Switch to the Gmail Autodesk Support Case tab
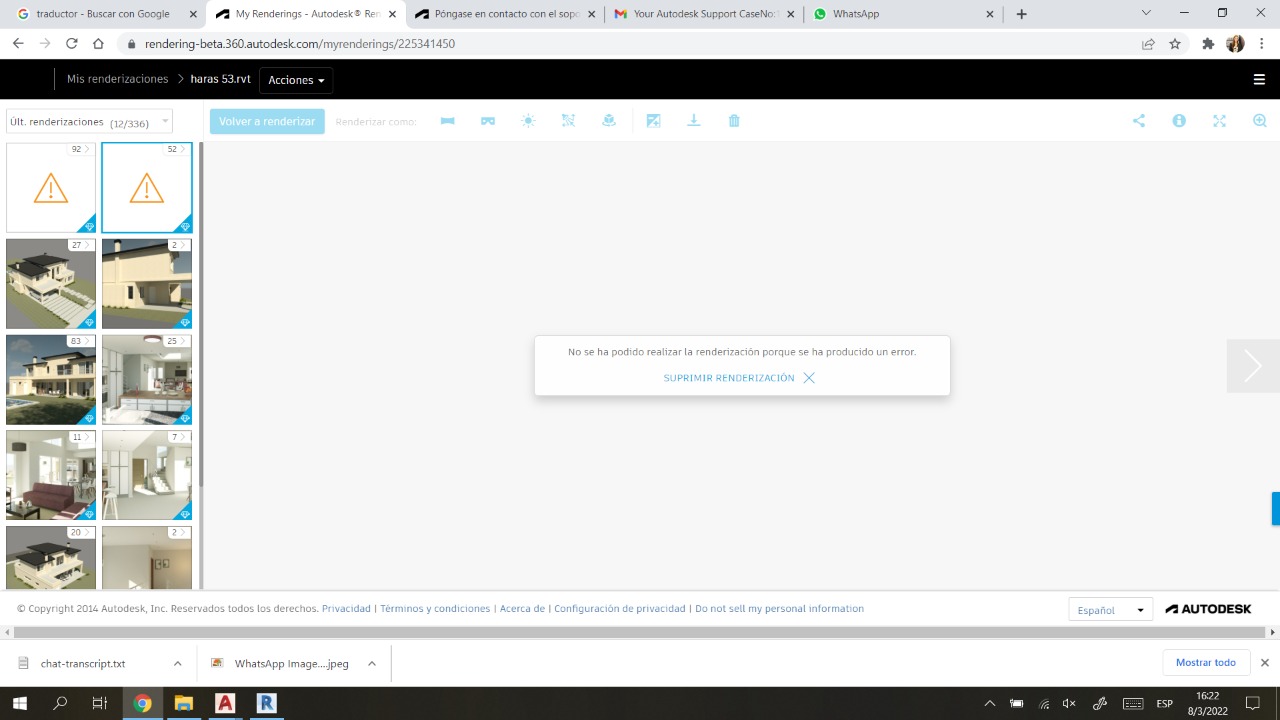Screen dimensions: 1280x720 pos(704,14)
